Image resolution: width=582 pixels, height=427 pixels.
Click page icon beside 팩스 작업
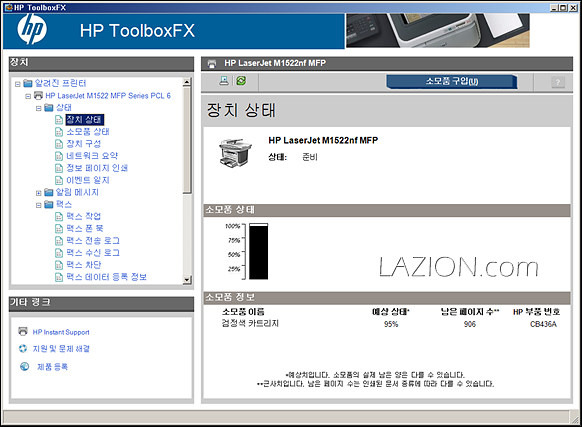59,217
